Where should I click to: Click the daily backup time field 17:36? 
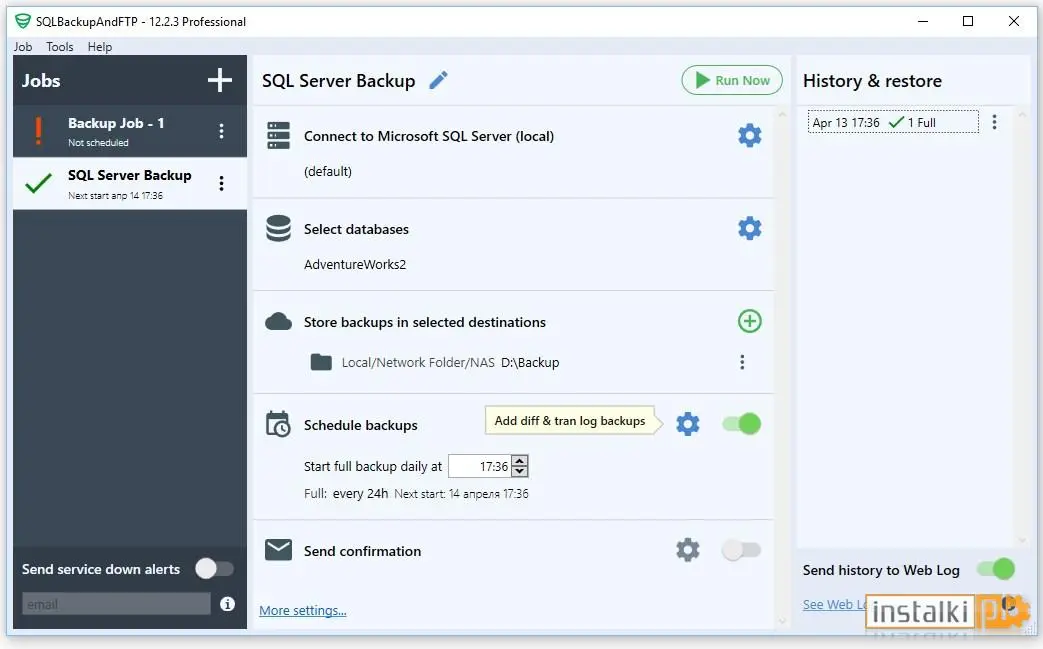480,466
